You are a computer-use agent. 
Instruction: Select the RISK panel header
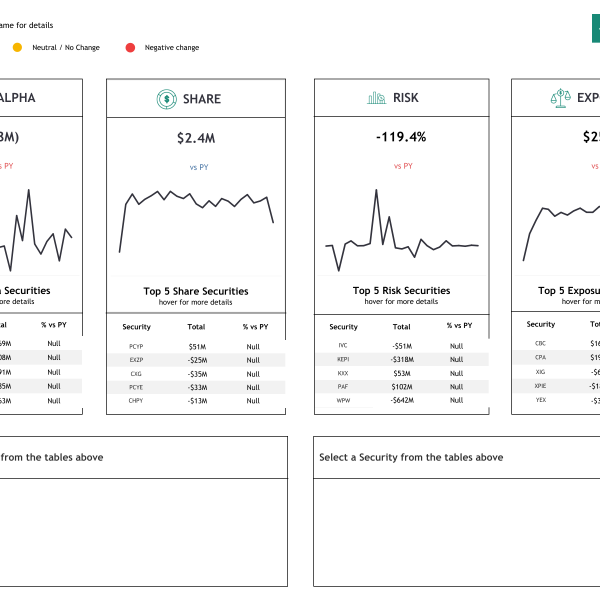click(401, 98)
